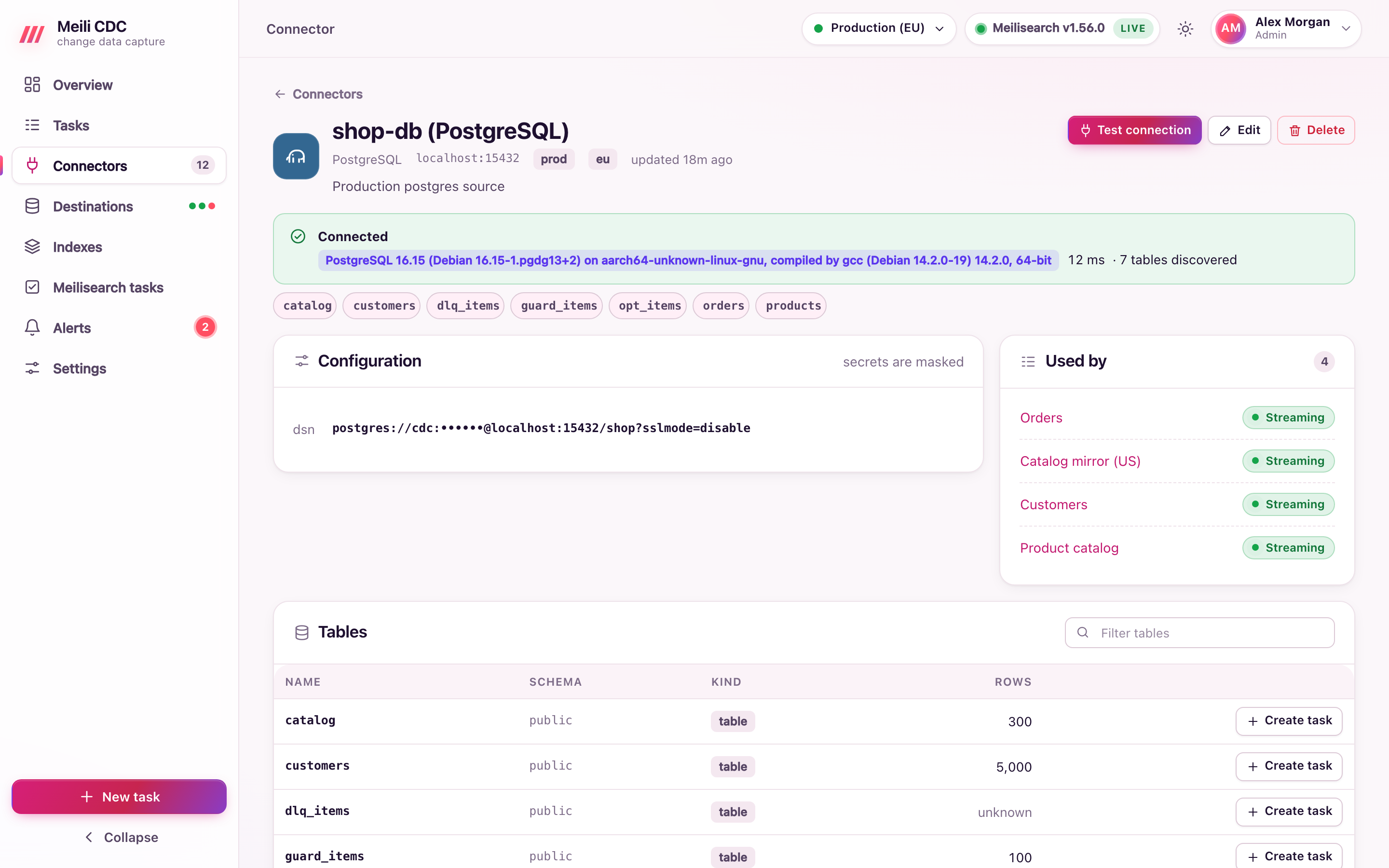The height and width of the screenshot is (868, 1389).
Task: Click the Filter tables input field
Action: 1199,633
